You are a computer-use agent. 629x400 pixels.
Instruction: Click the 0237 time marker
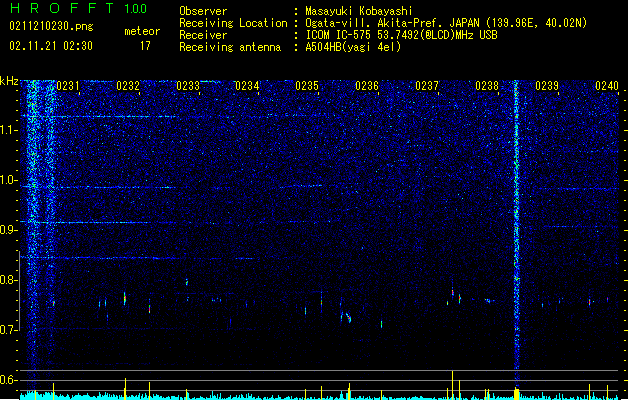point(427,86)
